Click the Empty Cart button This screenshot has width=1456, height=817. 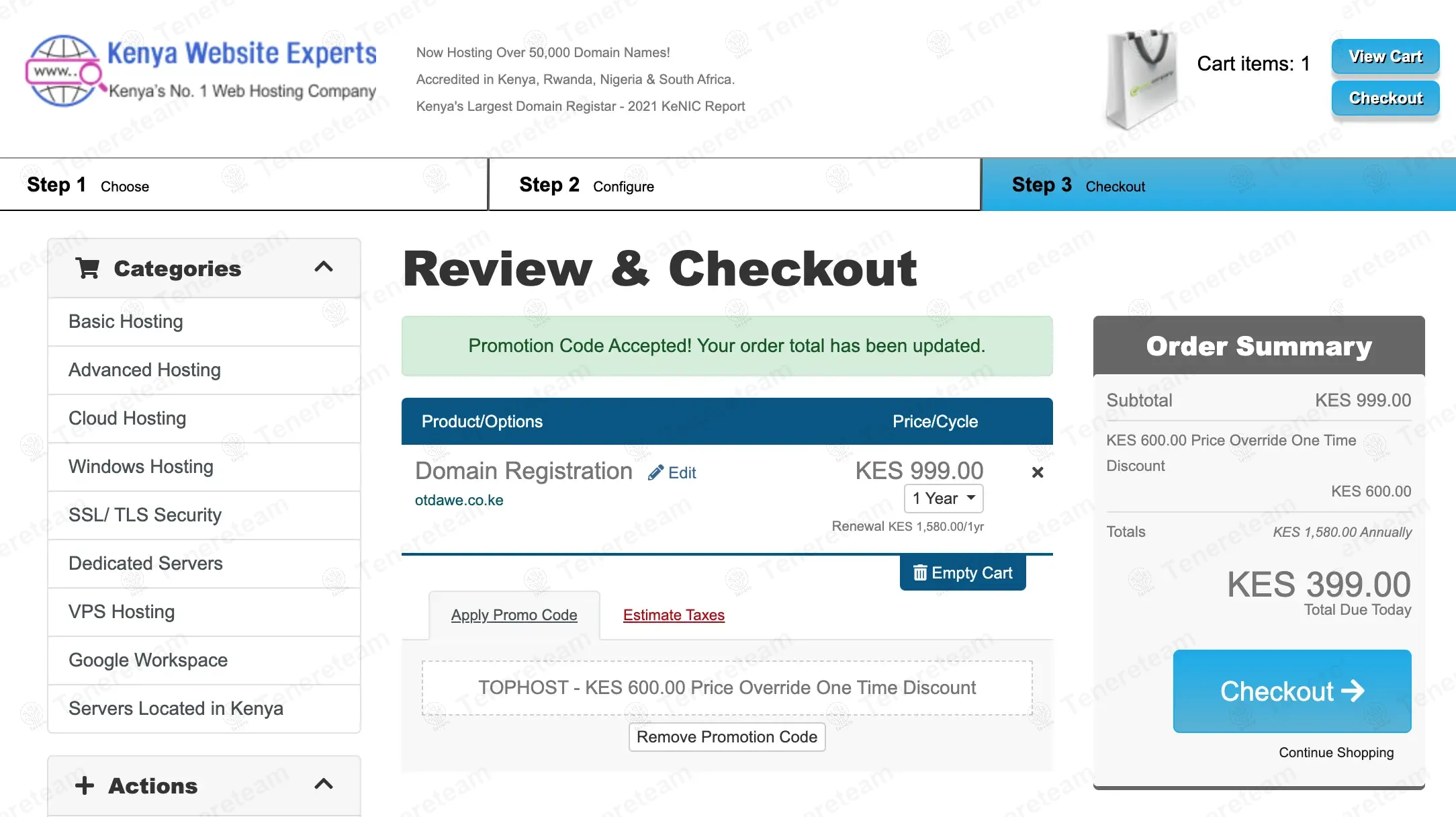tap(962, 573)
